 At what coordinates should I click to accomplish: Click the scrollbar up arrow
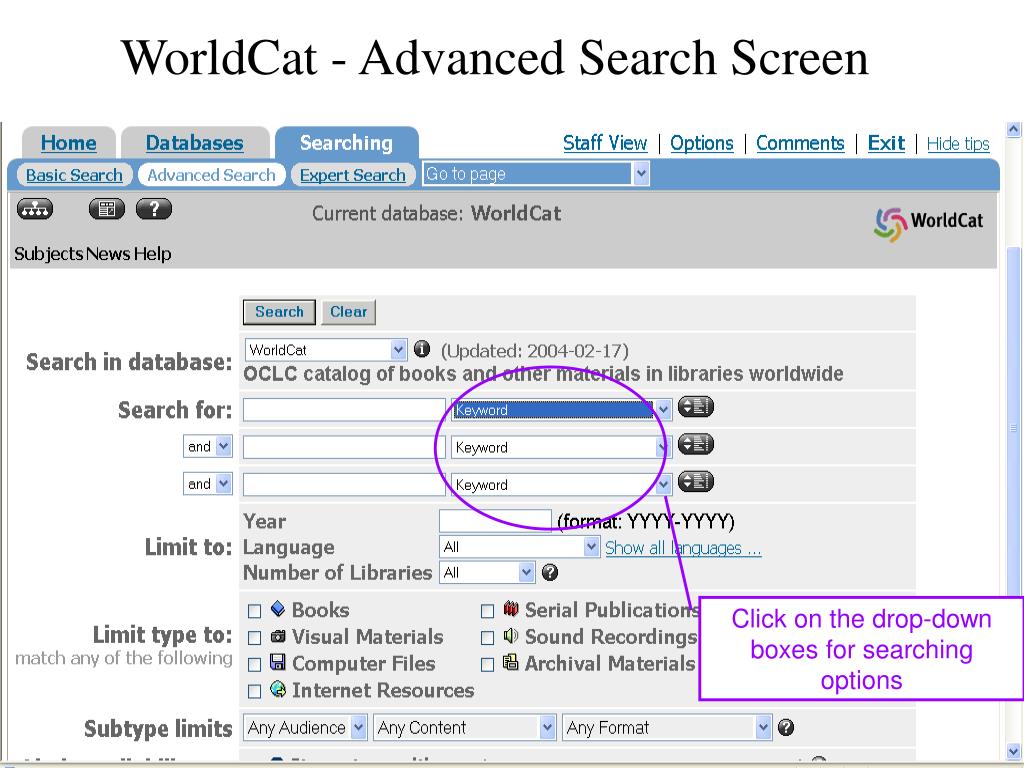click(1014, 130)
